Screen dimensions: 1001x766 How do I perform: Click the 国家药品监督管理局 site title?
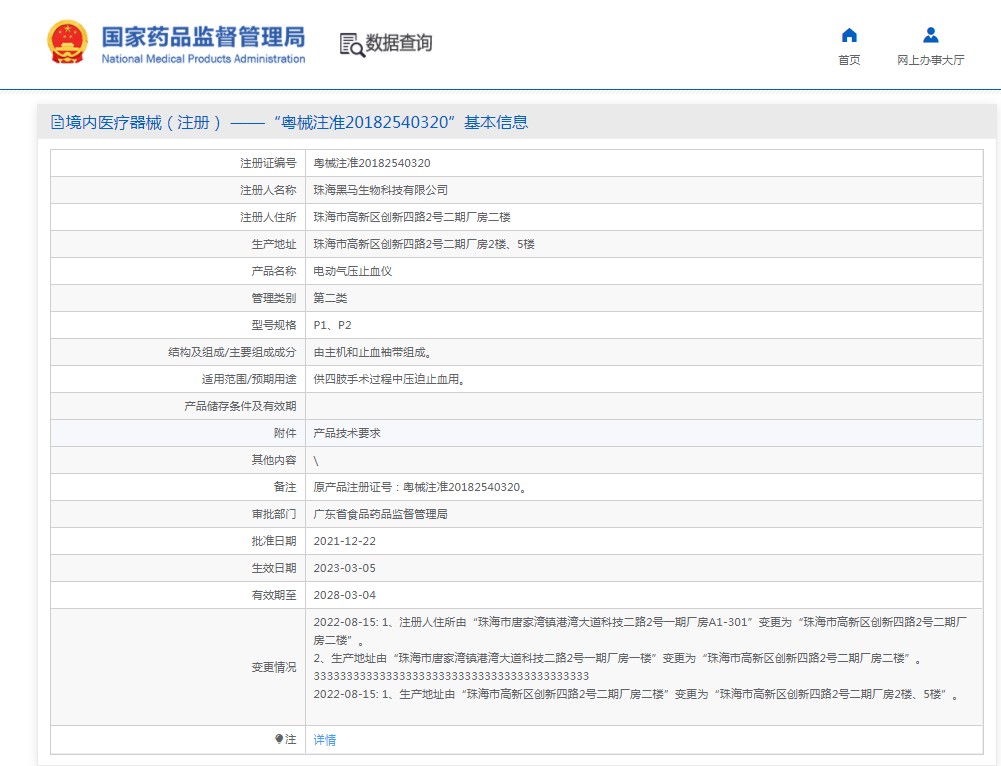pos(203,36)
